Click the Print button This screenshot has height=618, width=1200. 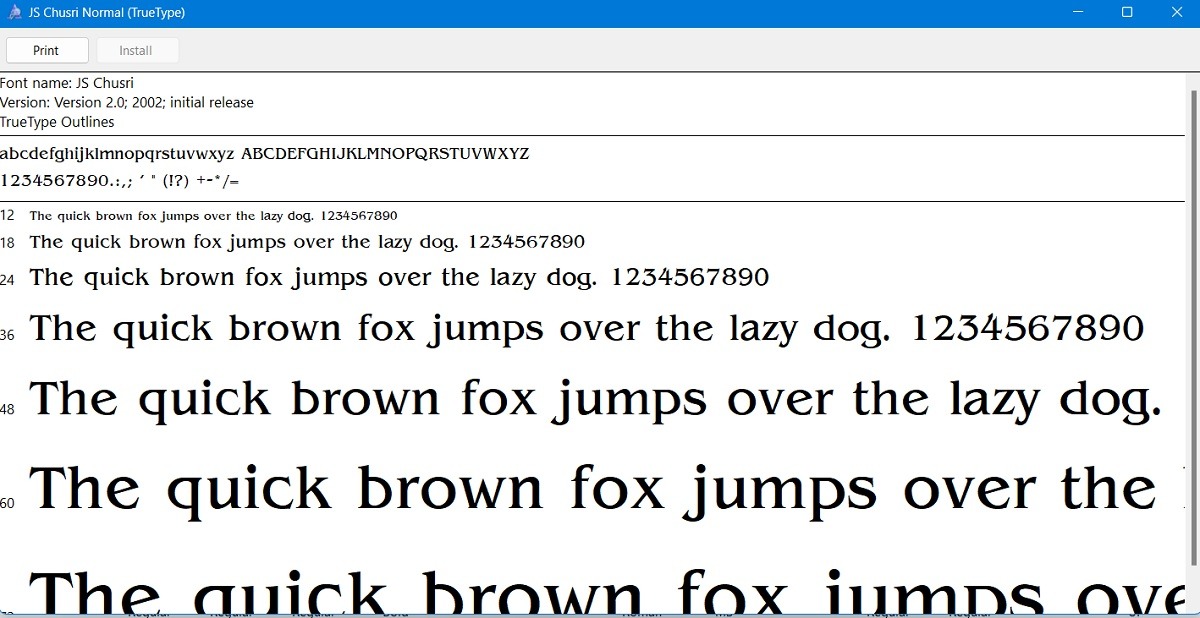tap(47, 49)
